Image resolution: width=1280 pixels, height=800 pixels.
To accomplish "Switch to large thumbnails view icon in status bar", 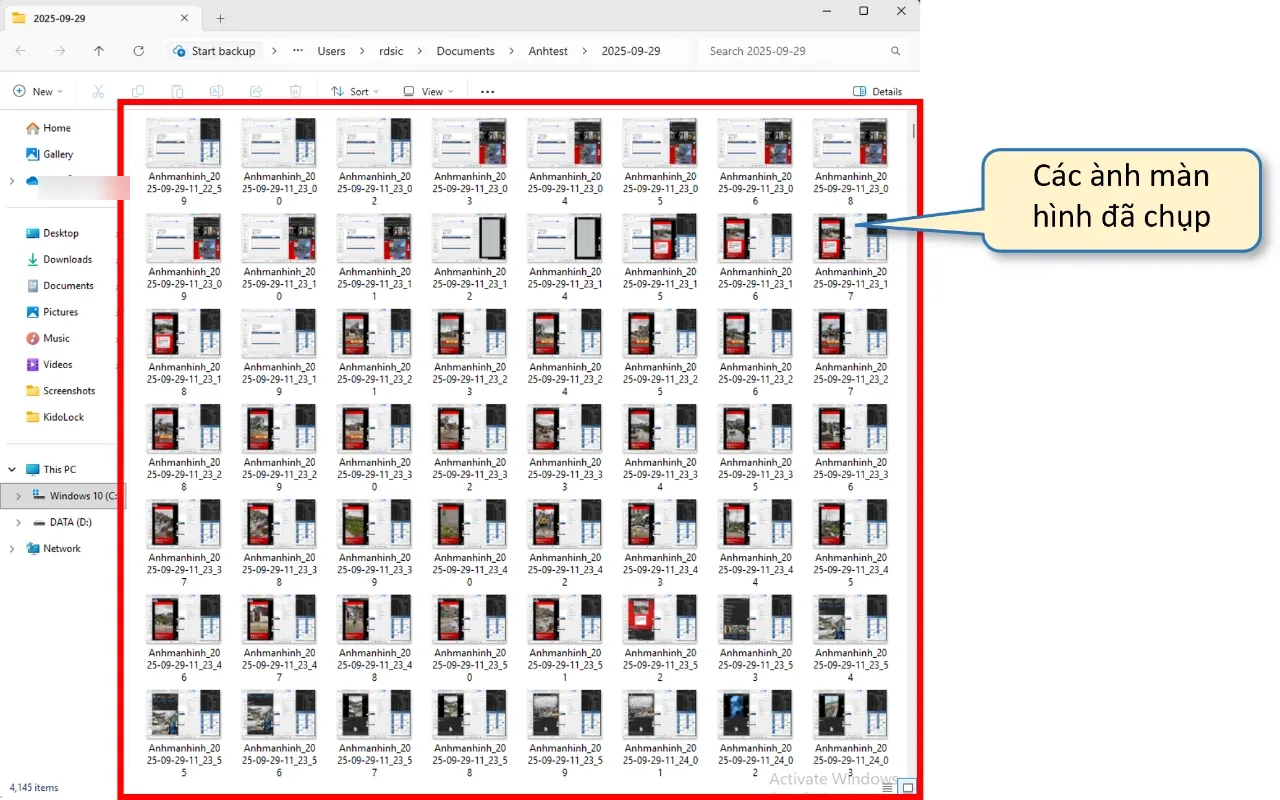I will pos(908,787).
